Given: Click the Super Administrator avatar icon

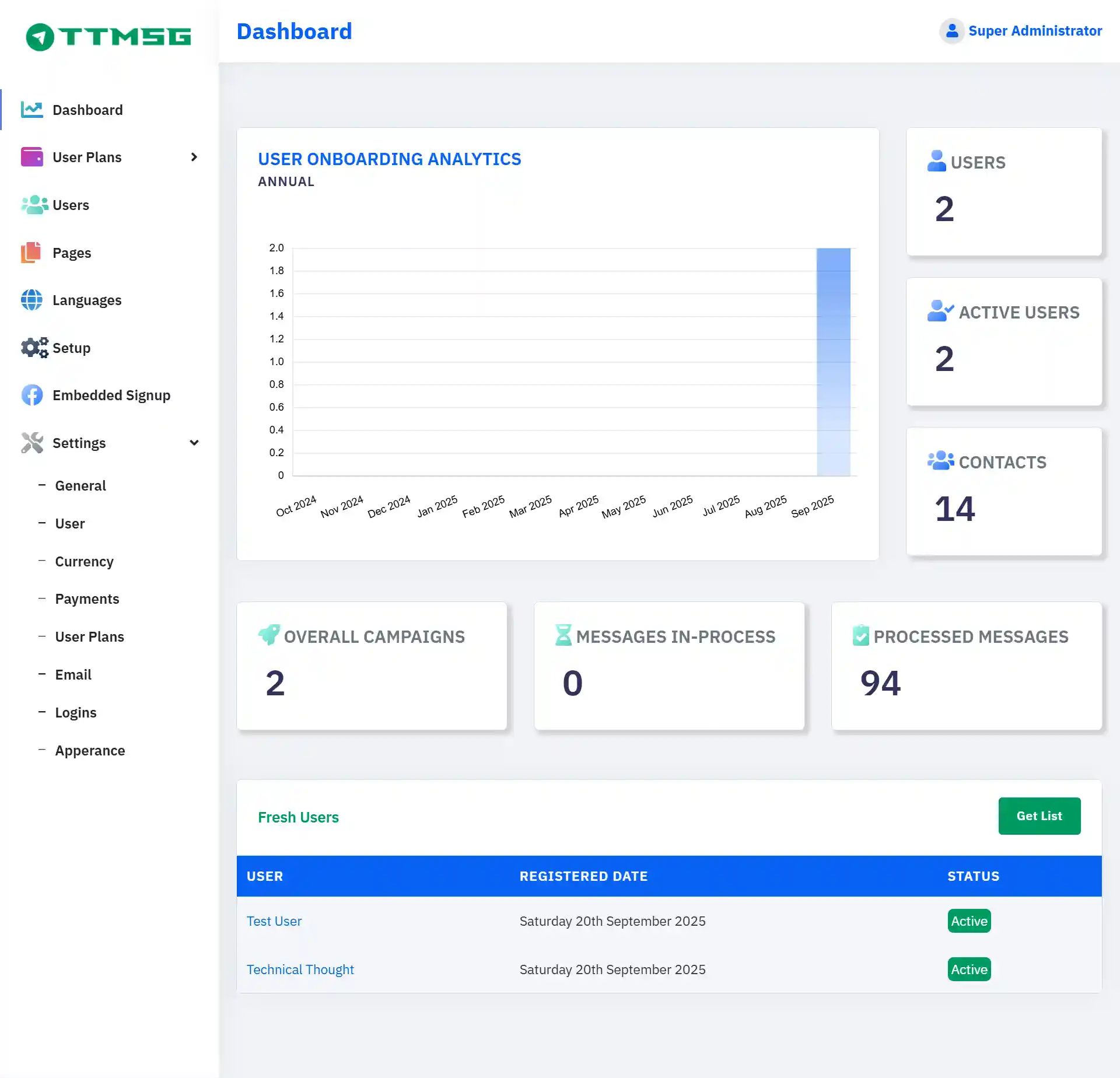Looking at the screenshot, I should point(951,31).
